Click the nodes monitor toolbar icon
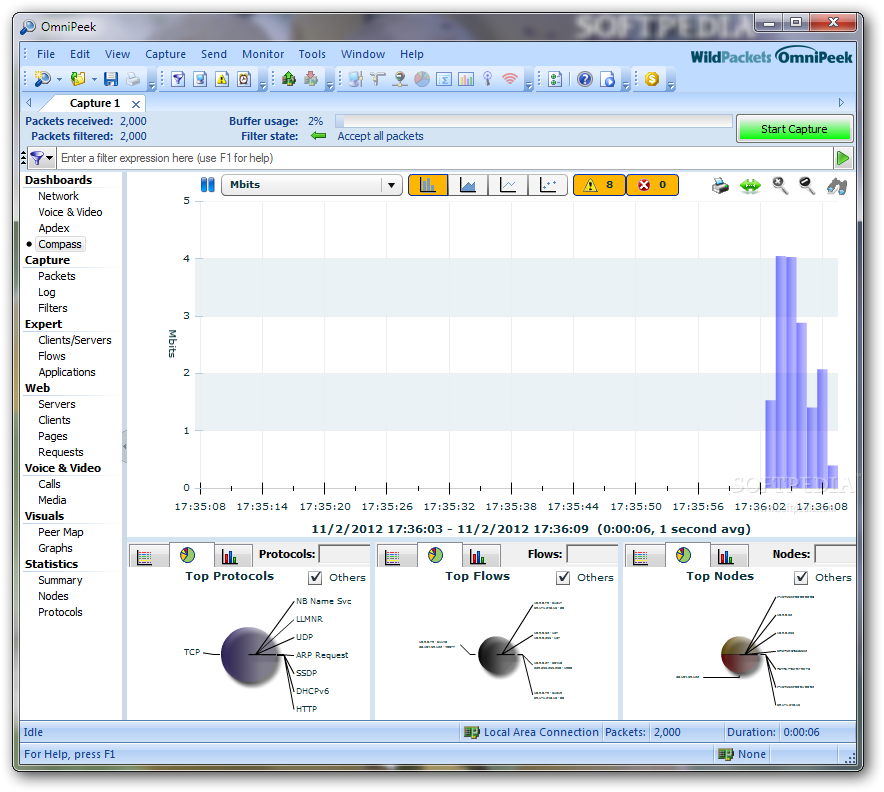Viewport: 884px width, 792px height. (x=355, y=79)
